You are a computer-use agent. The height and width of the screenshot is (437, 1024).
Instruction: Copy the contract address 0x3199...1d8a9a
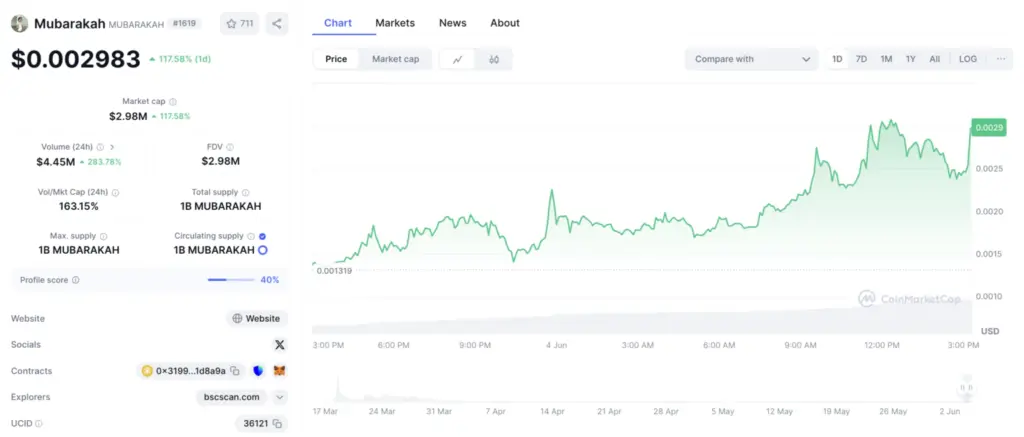235,371
